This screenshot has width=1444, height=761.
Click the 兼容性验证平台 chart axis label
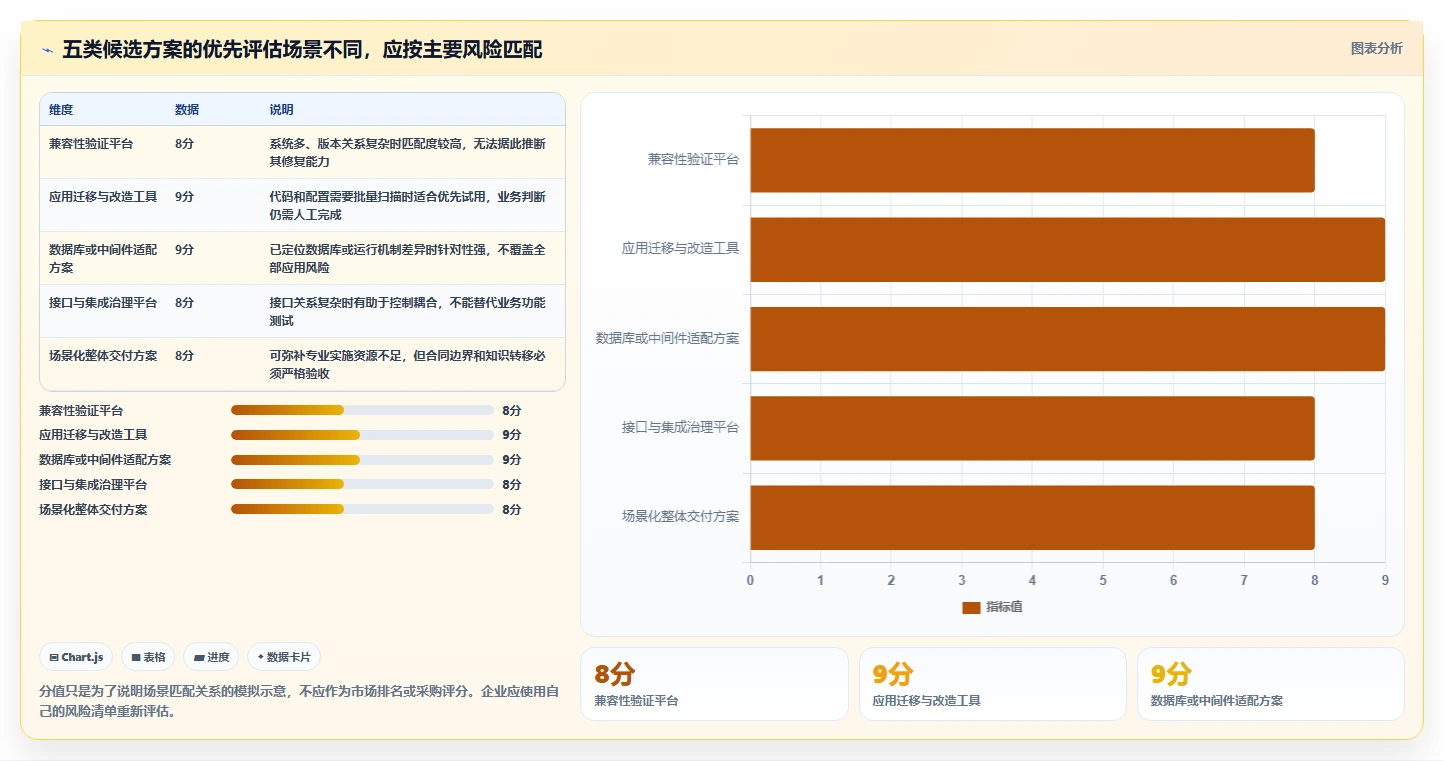(693, 159)
